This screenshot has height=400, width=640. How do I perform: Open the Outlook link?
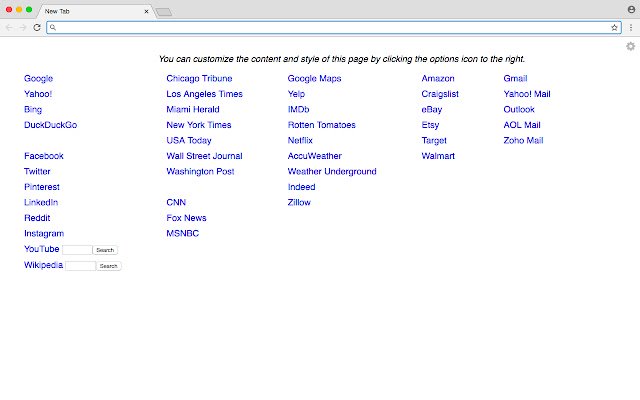click(x=519, y=109)
